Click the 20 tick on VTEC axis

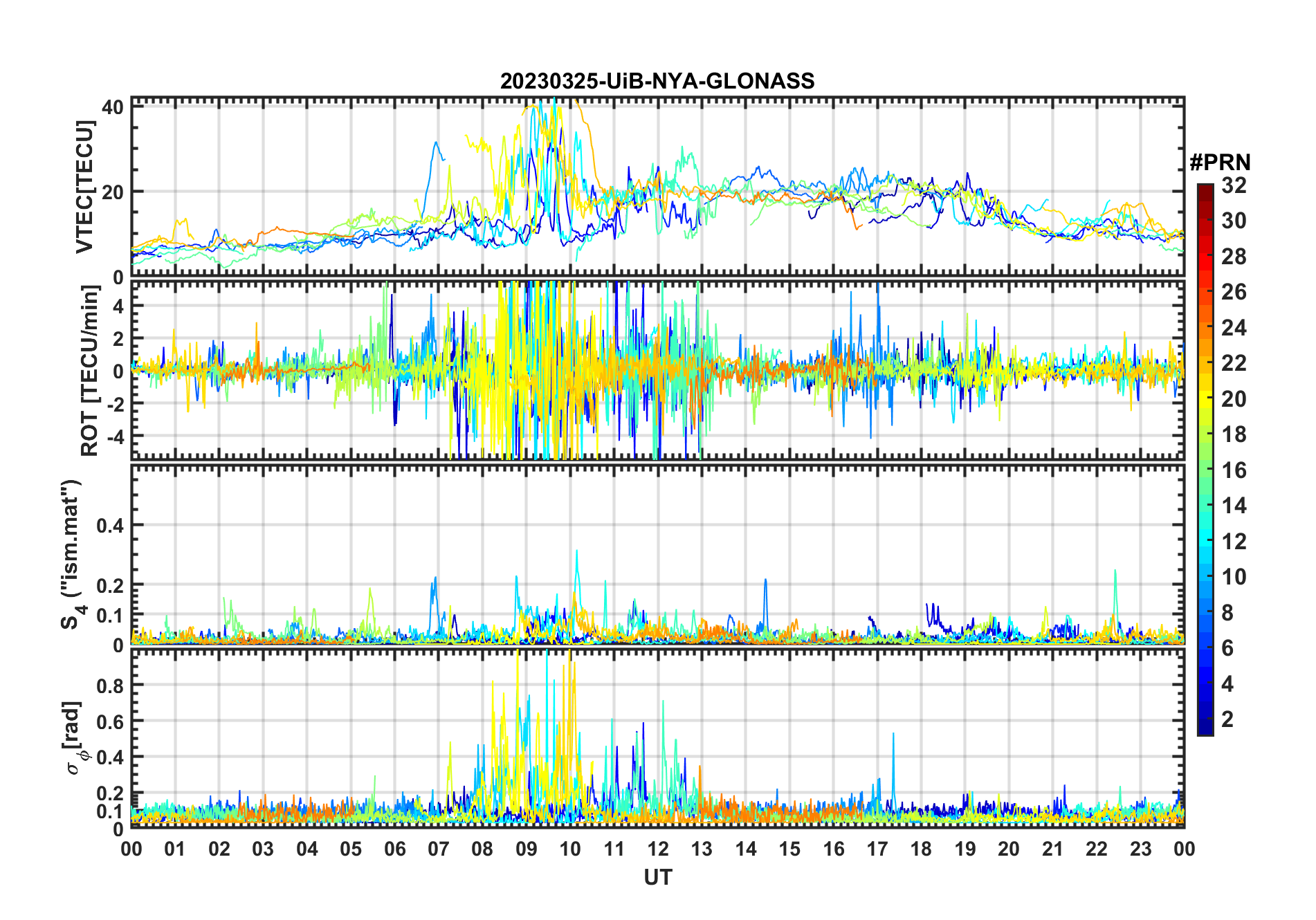113,192
